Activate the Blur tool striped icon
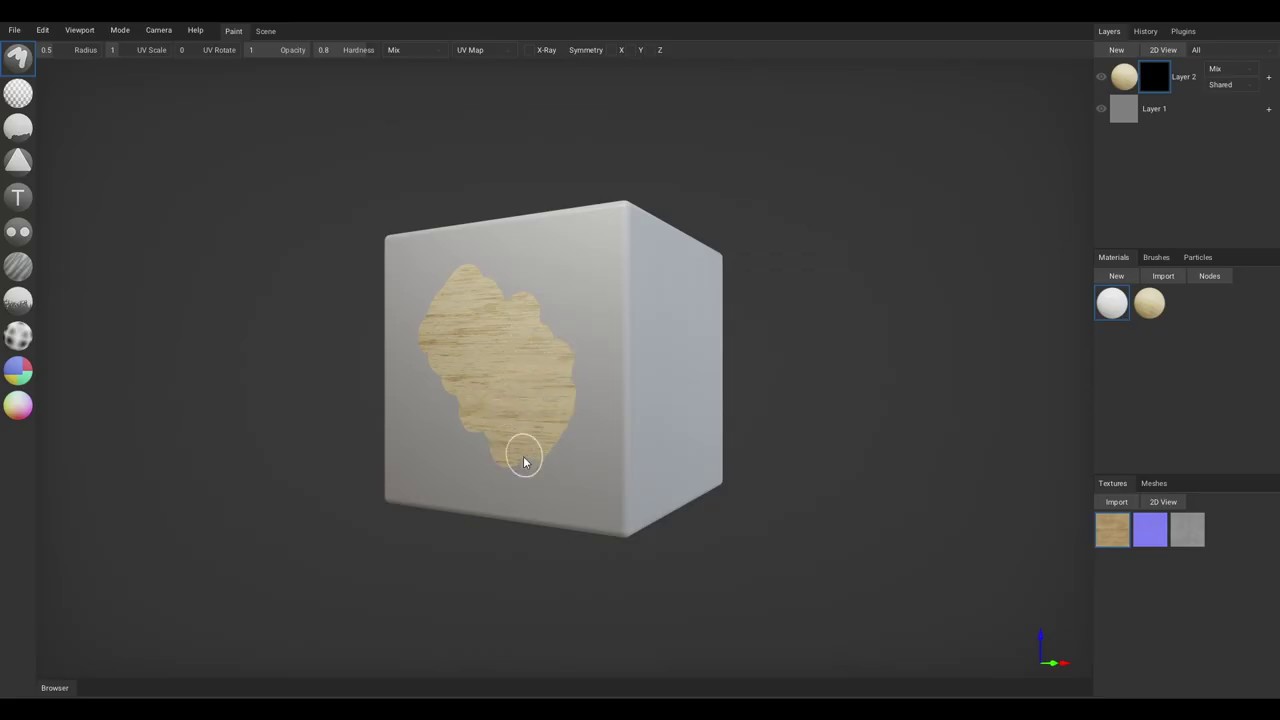 coord(18,266)
